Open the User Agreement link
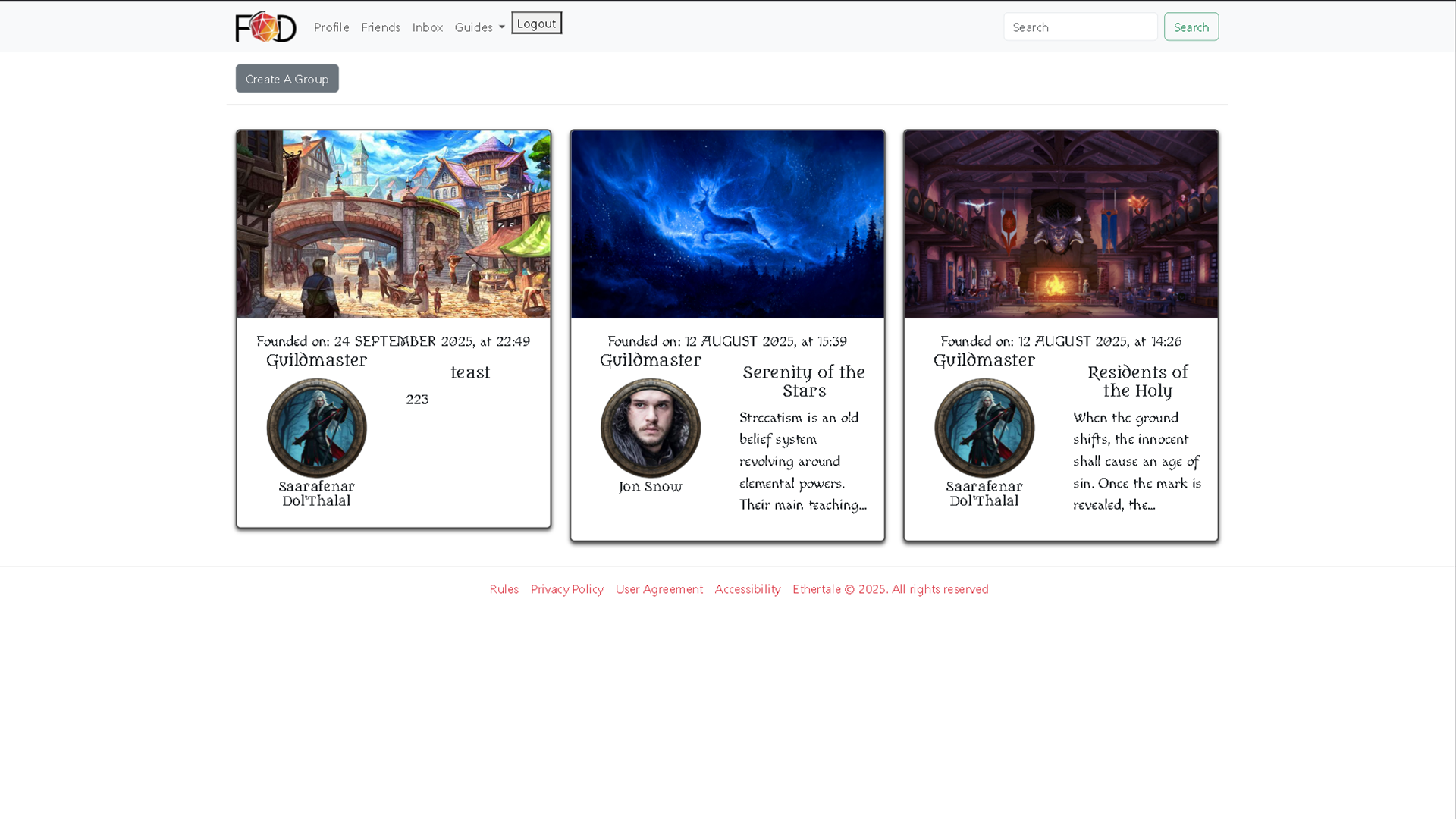Screen dimensions: 1456x819 658,589
